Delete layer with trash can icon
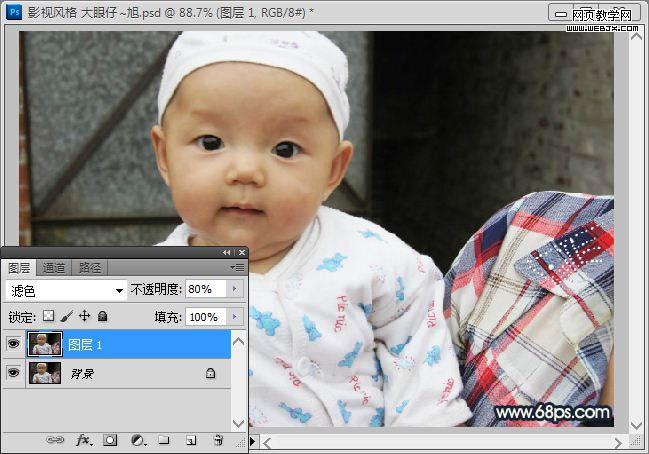The height and width of the screenshot is (454, 649). (x=219, y=440)
